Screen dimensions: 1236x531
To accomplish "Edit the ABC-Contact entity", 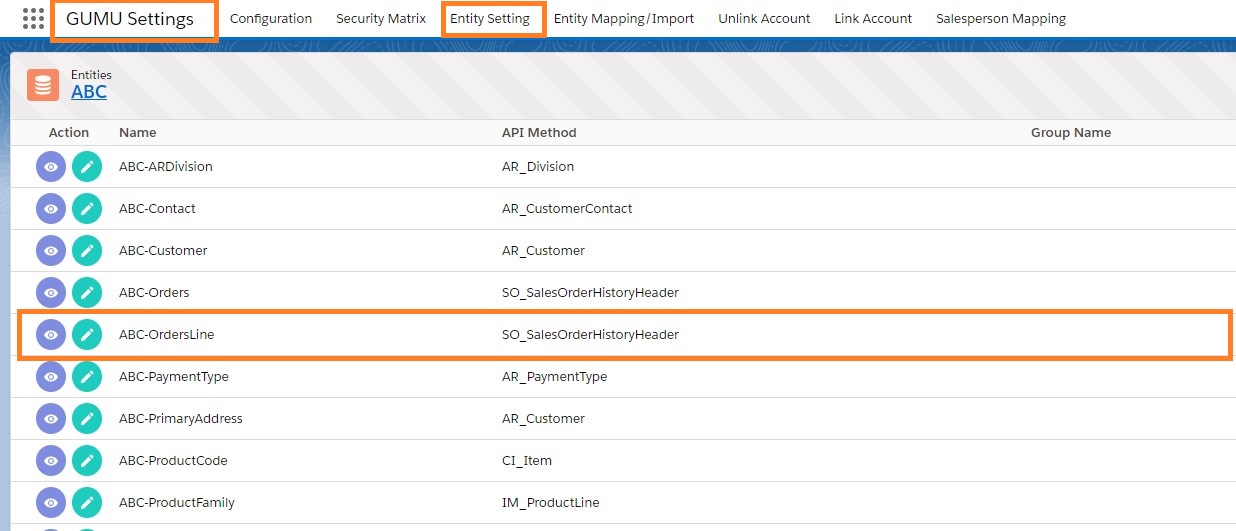I will (87, 209).
